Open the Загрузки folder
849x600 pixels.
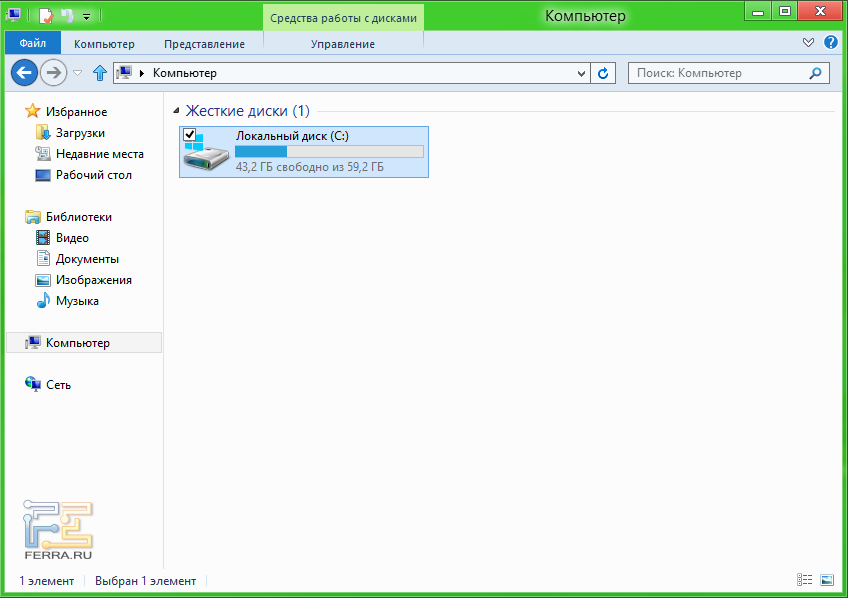point(80,133)
